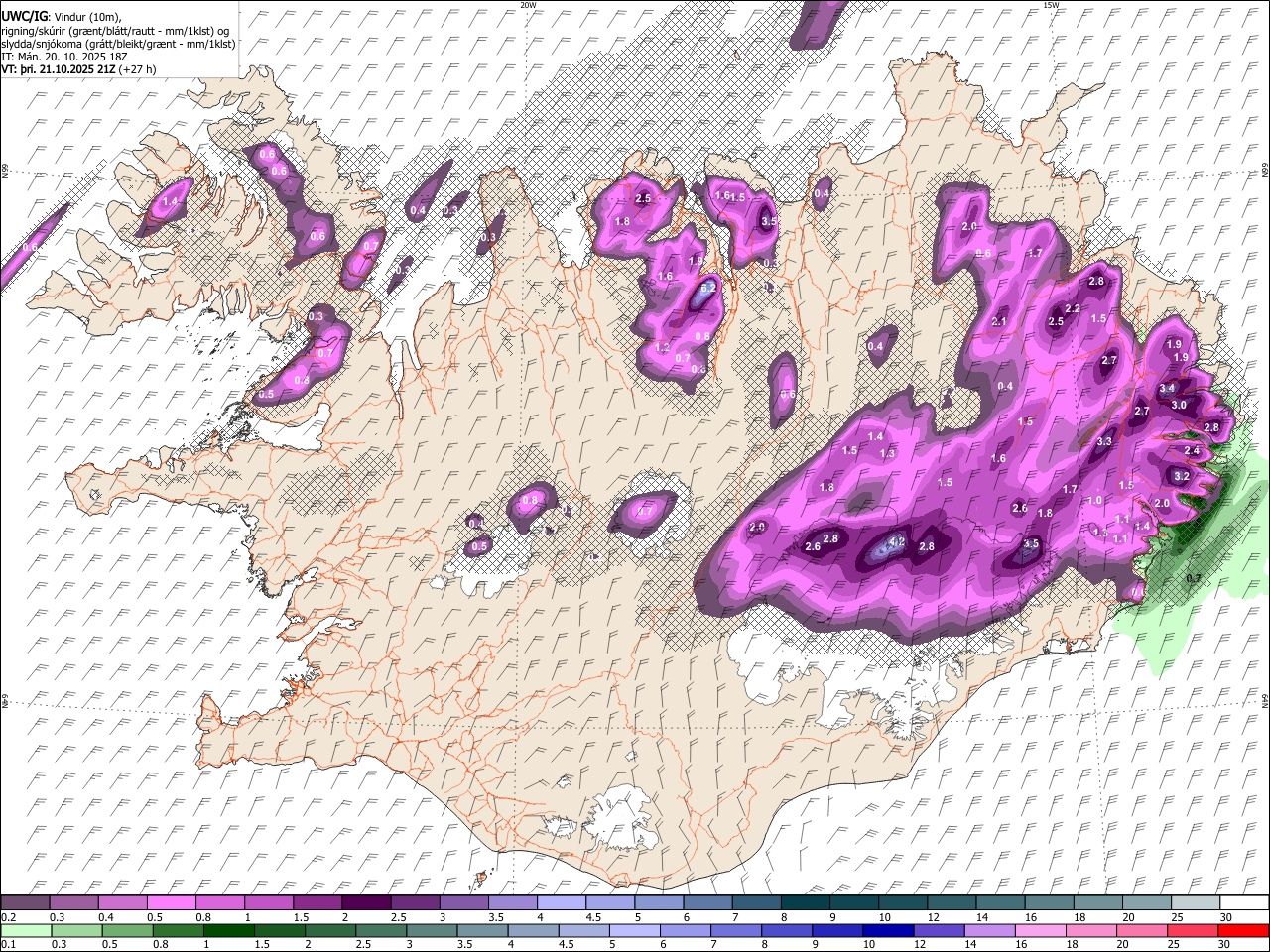This screenshot has width=1270, height=952.
Task: Select upper-row legend swatch between 2.5 and 3
Action: point(415,903)
